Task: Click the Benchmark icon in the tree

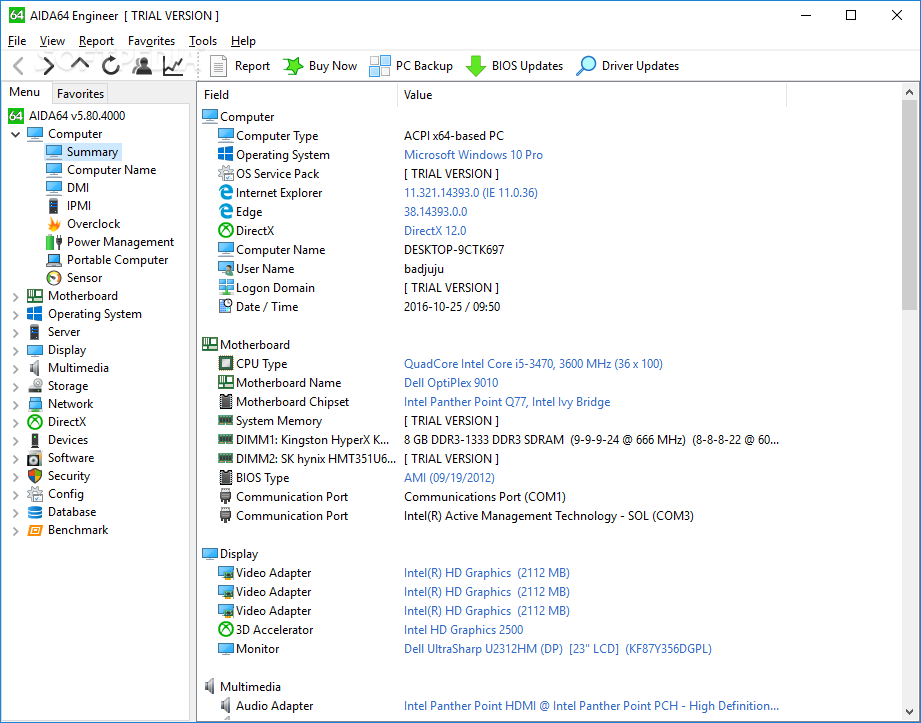Action: pos(35,530)
